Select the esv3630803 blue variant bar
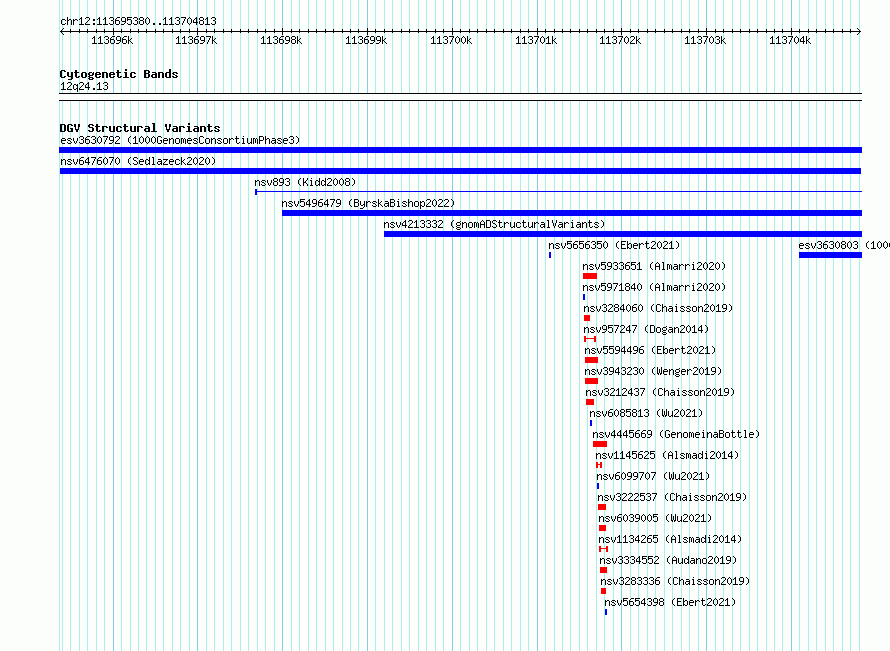890x651 pixels. click(x=830, y=255)
